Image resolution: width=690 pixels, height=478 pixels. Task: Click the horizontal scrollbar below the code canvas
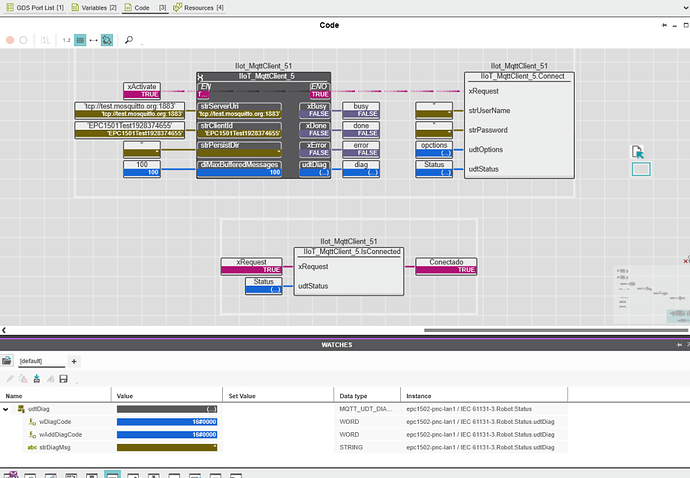[x=556, y=330]
